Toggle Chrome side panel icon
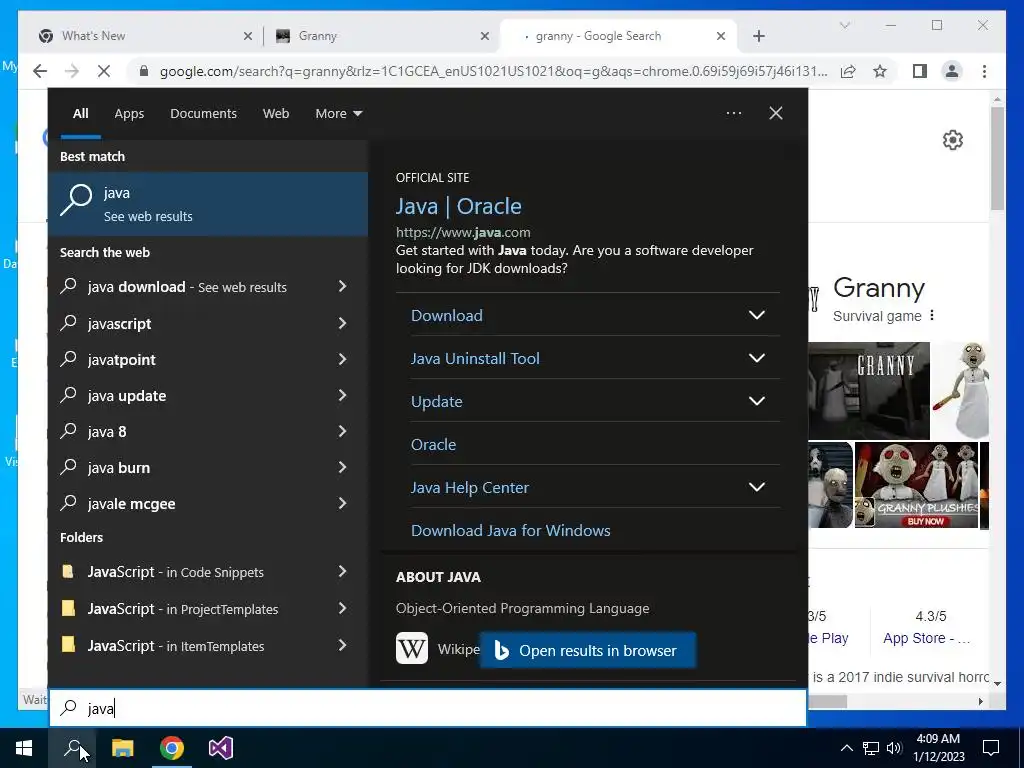1024x768 pixels. click(920, 71)
